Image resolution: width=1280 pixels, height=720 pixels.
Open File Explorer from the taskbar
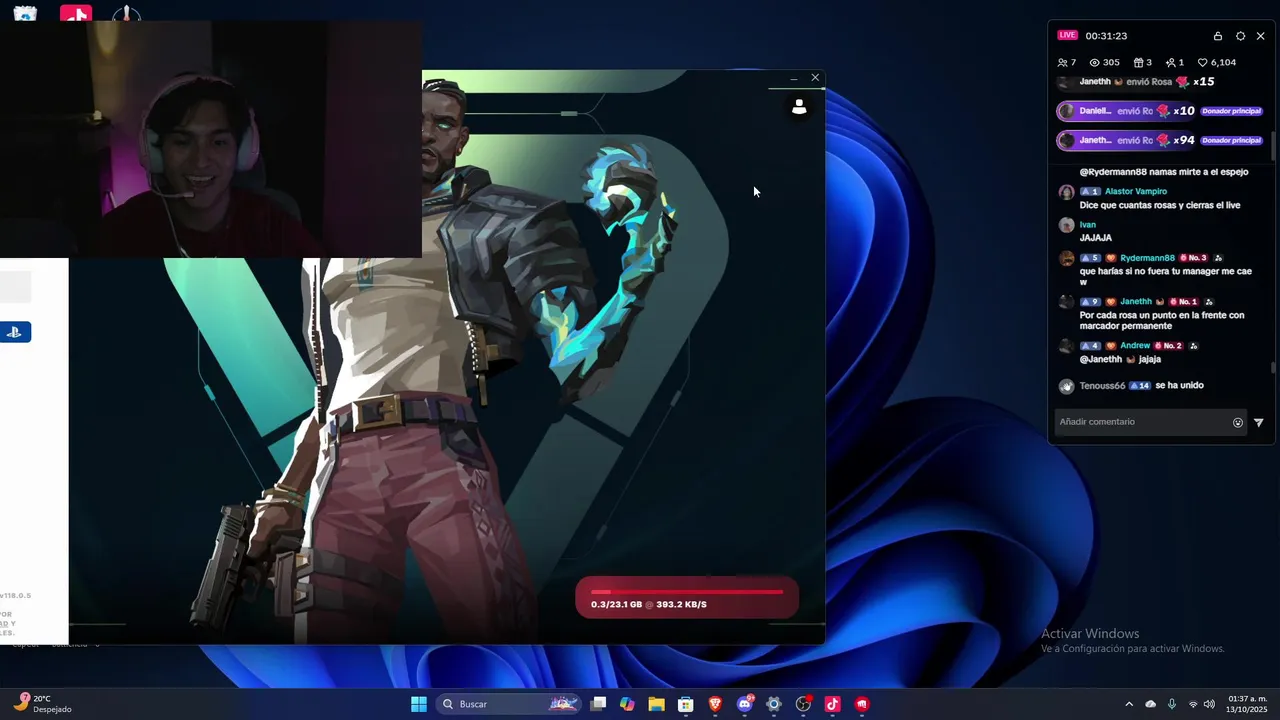[656, 704]
